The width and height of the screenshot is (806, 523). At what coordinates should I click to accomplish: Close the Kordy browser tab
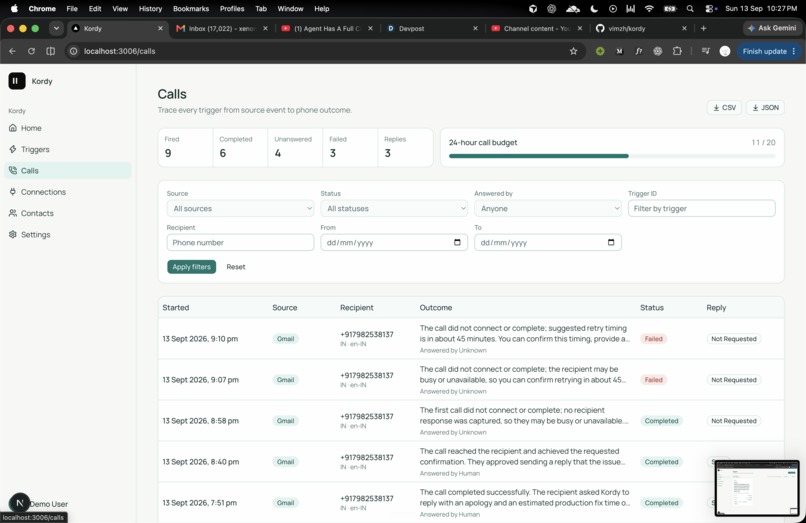point(160,28)
